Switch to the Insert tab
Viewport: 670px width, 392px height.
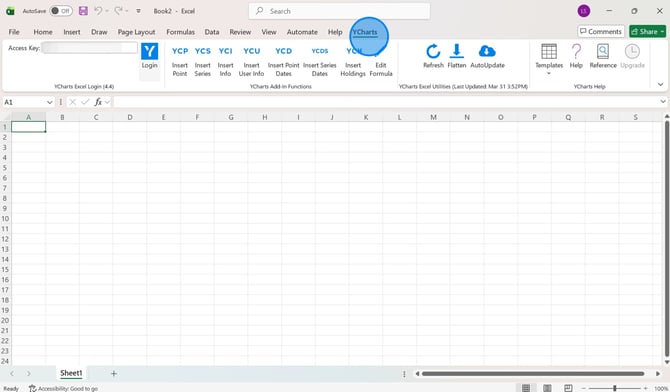(x=72, y=32)
